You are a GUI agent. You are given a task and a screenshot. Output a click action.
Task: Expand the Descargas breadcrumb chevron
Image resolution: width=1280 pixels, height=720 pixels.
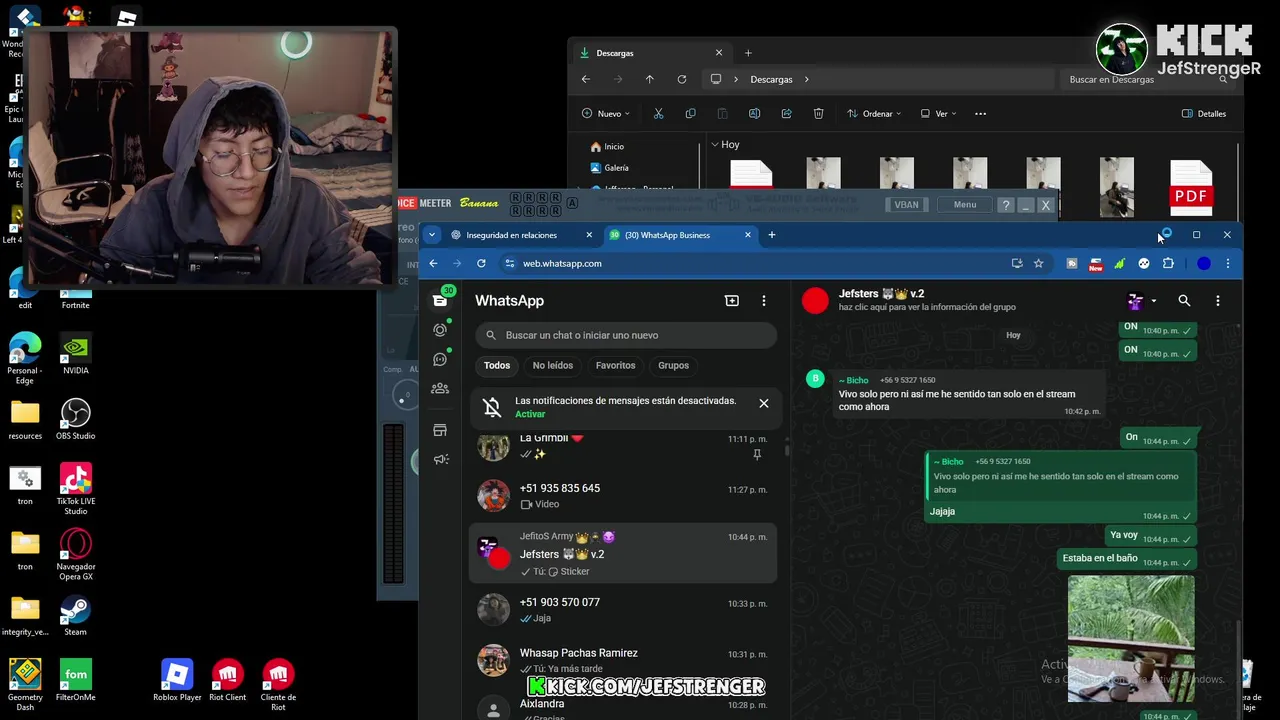pyautogui.click(x=806, y=79)
